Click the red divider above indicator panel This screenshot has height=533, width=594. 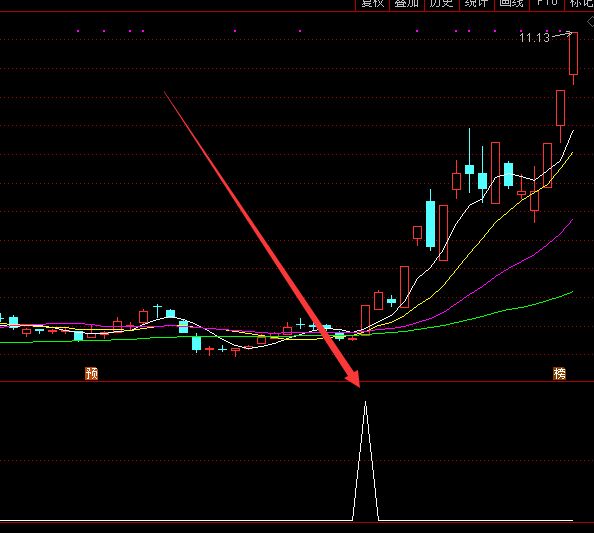click(297, 381)
